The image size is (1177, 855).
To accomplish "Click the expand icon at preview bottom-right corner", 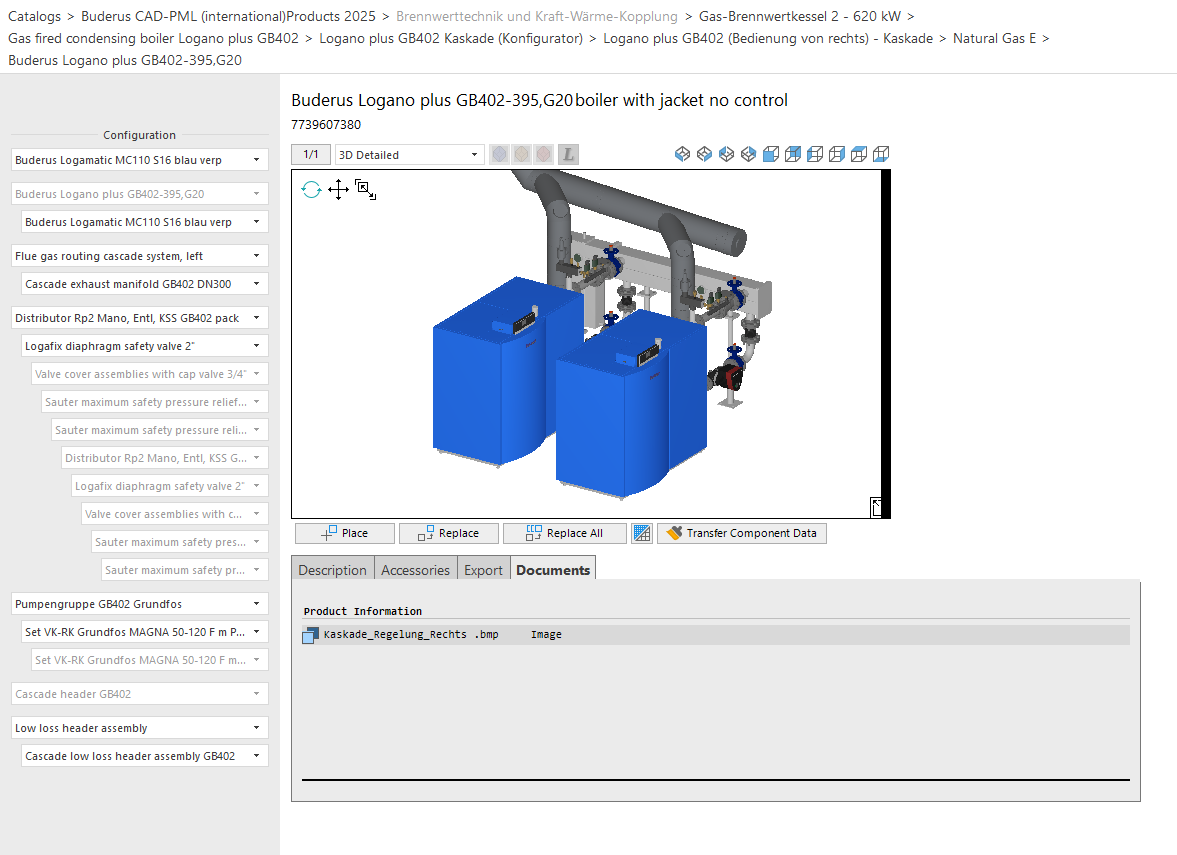I will click(x=875, y=507).
